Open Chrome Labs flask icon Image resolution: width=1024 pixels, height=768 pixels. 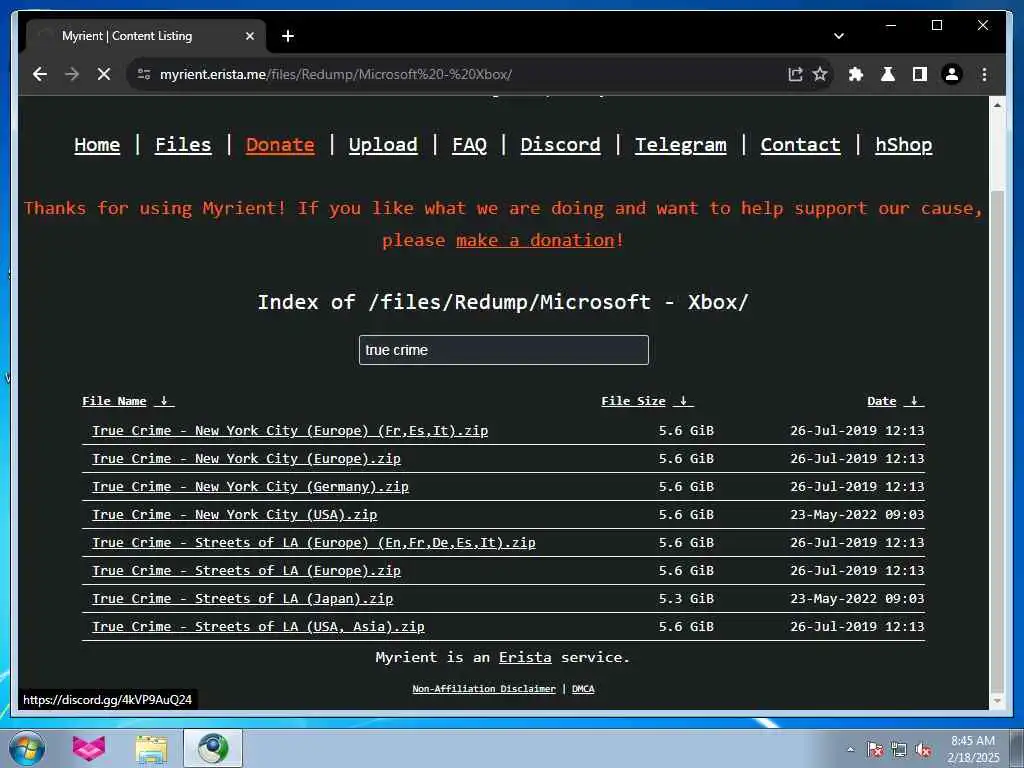pos(888,74)
